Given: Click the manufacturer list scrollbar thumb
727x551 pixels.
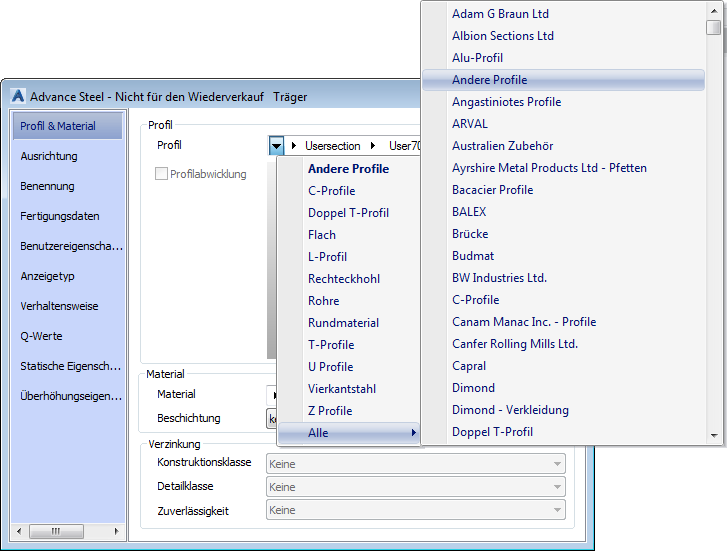Looking at the screenshot, I should click(714, 27).
